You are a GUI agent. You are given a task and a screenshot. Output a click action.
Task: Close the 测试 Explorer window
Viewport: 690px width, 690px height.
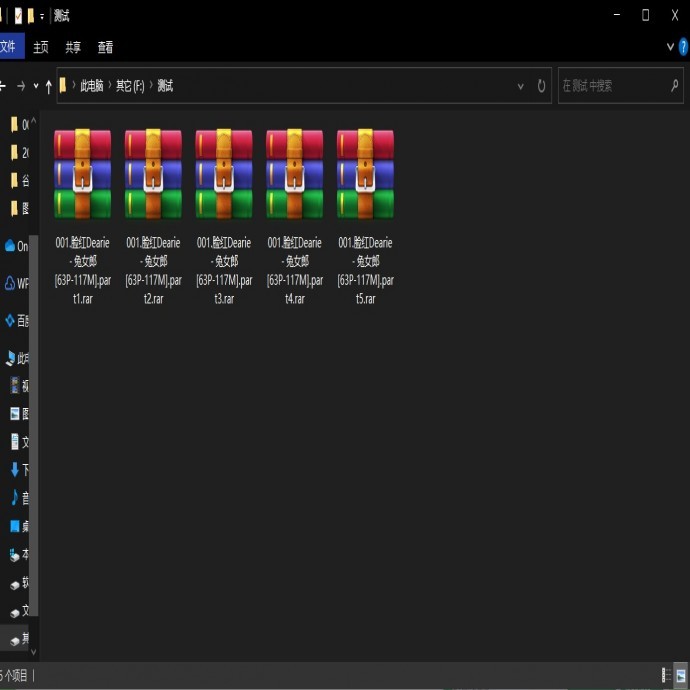(675, 15)
